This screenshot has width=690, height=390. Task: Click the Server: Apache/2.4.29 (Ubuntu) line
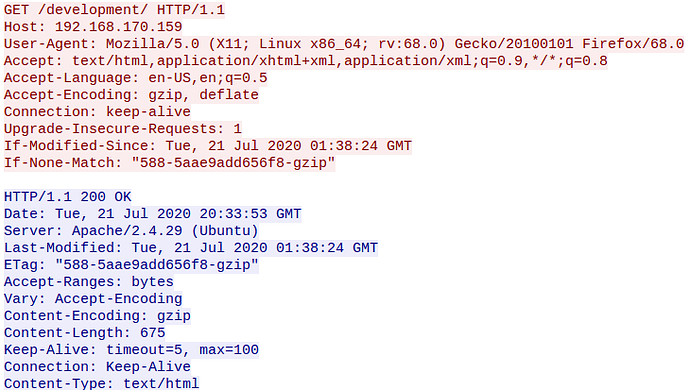click(131, 231)
